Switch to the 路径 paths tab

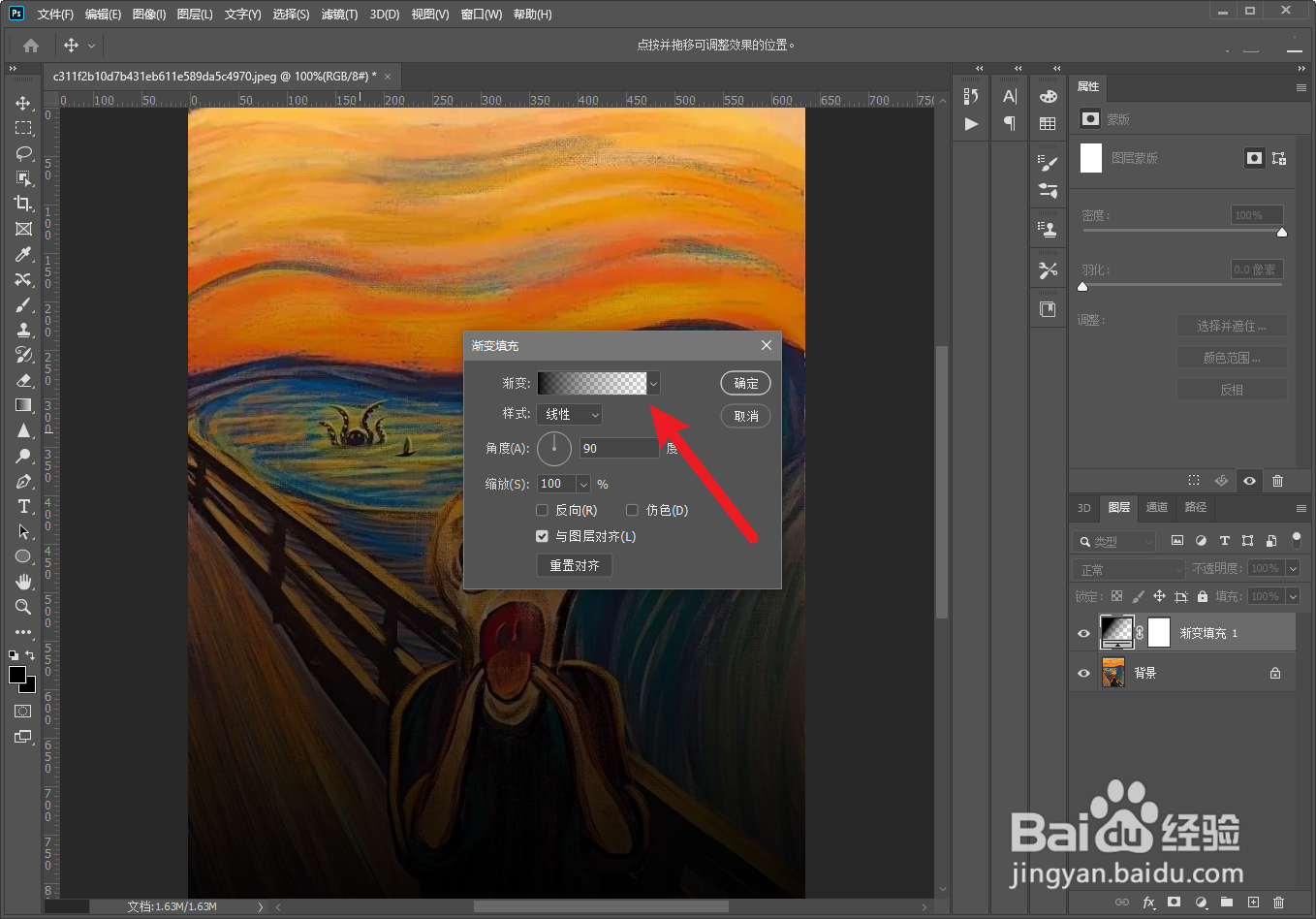pos(1196,507)
